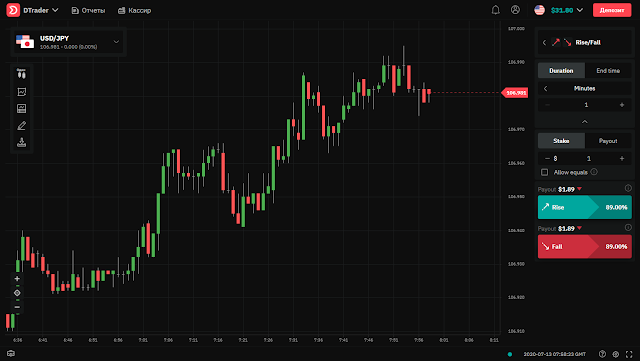Click the left chevron beside Minutes
The image size is (640, 361).
[545, 88]
